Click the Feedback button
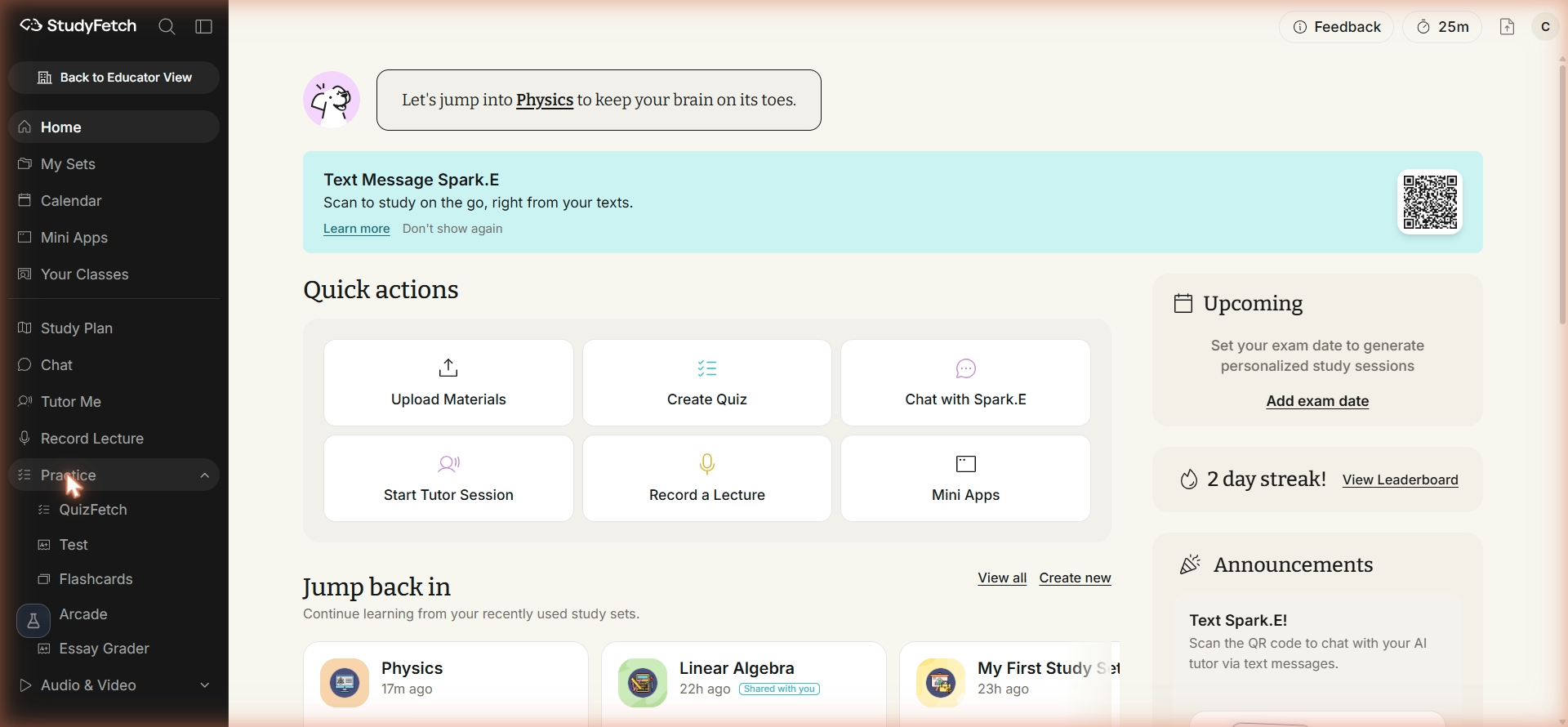The image size is (1568, 727). pos(1336,27)
